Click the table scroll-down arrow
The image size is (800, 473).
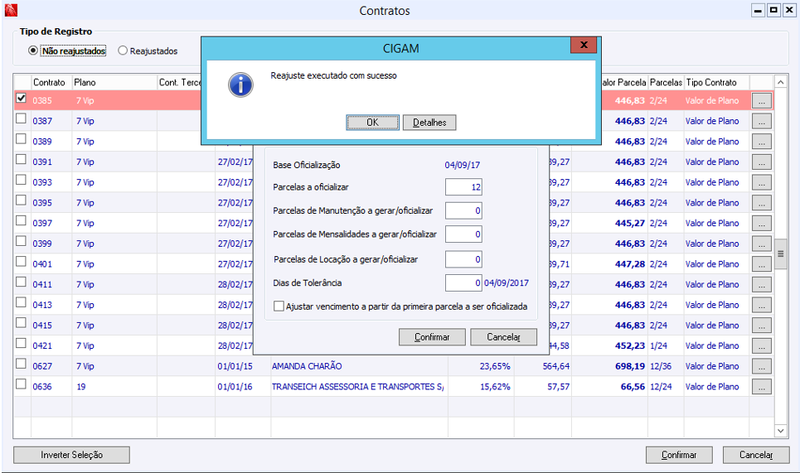click(x=780, y=431)
